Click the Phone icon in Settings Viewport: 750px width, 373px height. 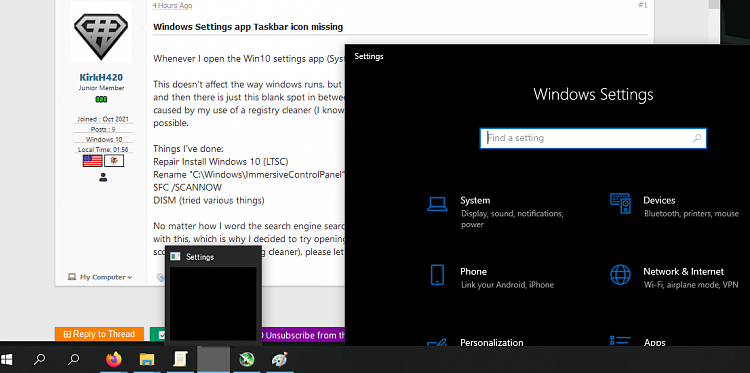pos(437,275)
